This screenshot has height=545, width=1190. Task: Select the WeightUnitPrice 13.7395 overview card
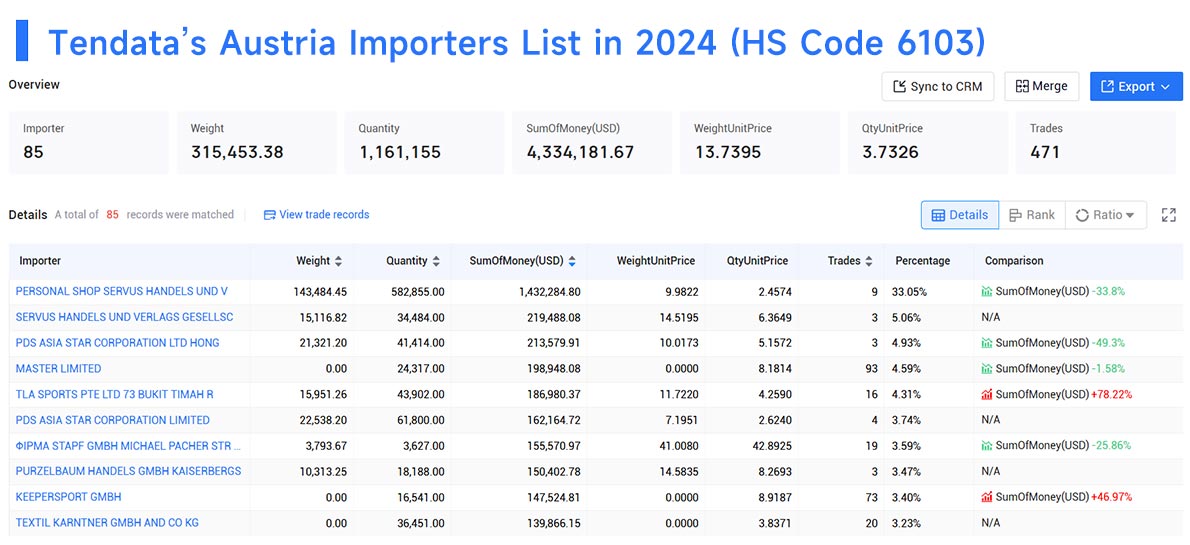(x=760, y=143)
